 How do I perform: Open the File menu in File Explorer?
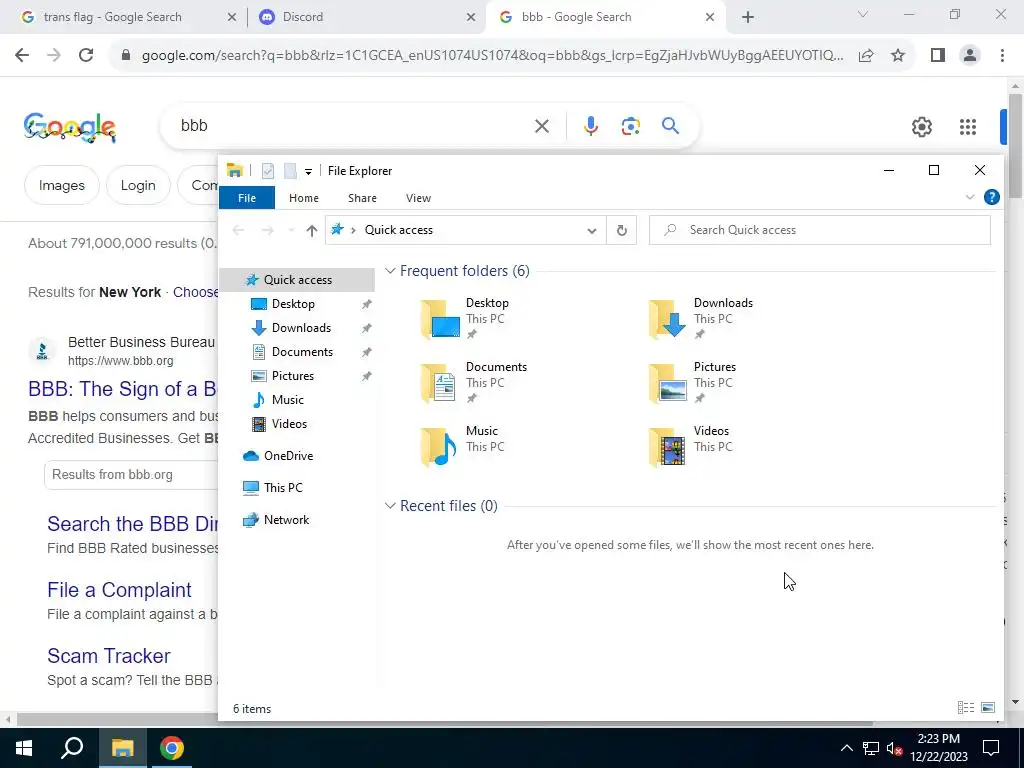tap(247, 198)
